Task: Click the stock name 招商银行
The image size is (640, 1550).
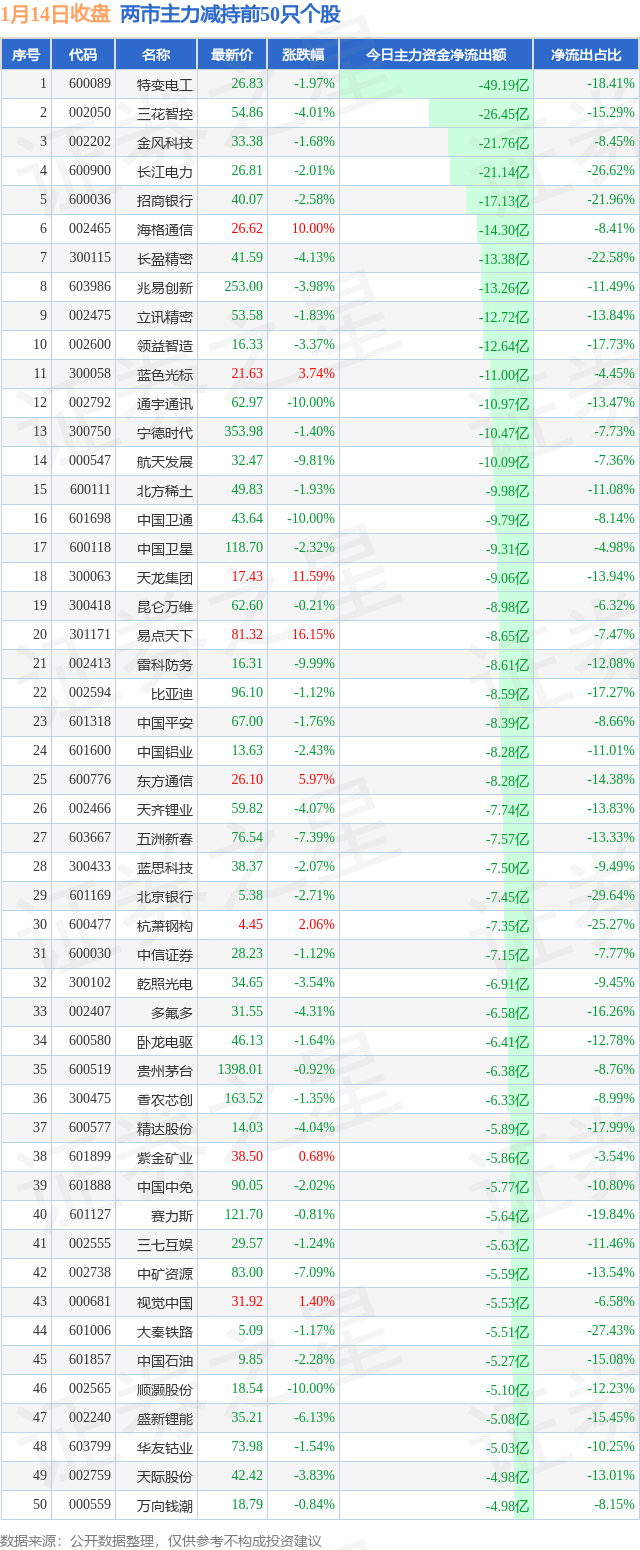Action: coord(165,201)
